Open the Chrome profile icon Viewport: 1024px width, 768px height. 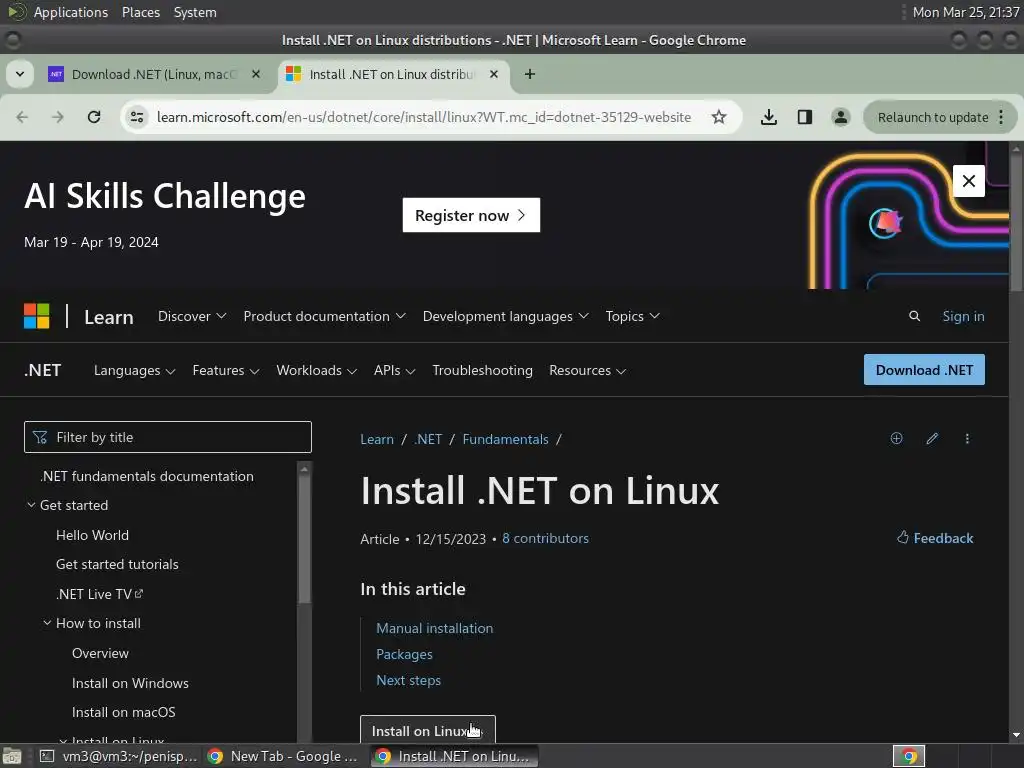[x=840, y=117]
